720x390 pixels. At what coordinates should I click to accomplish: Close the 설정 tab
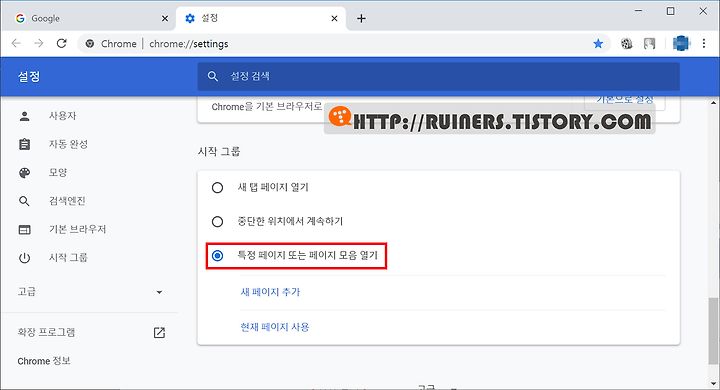[x=334, y=18]
